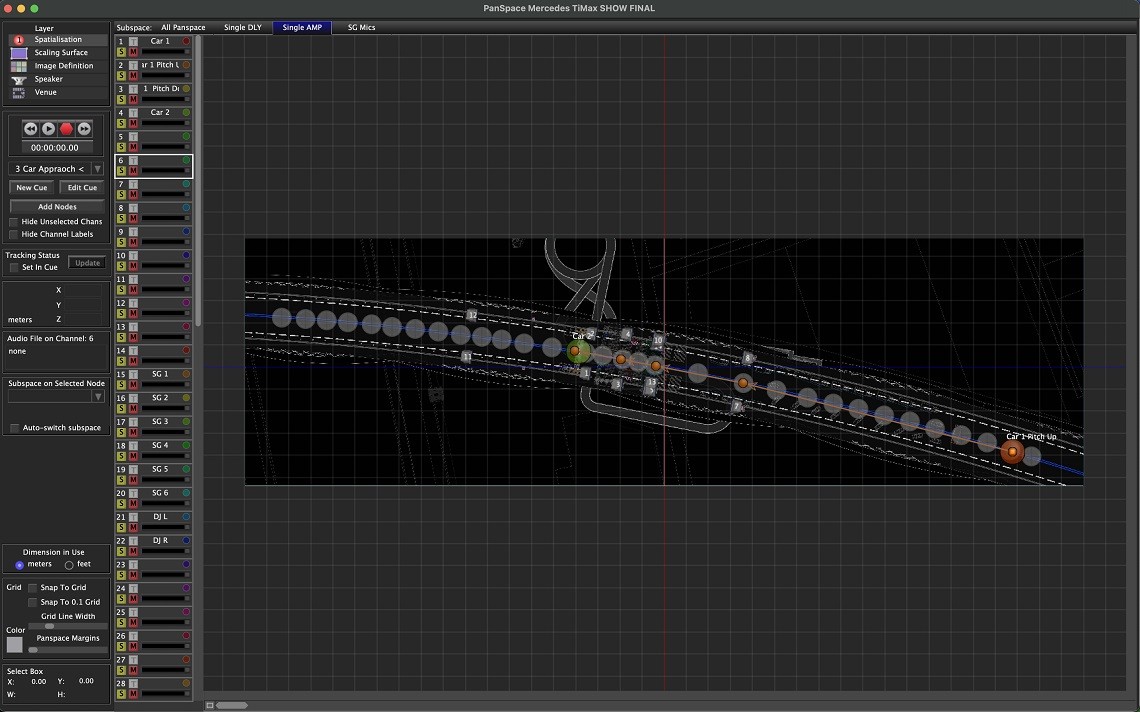Enable Hide Unselected Chans checkbox

(14, 222)
